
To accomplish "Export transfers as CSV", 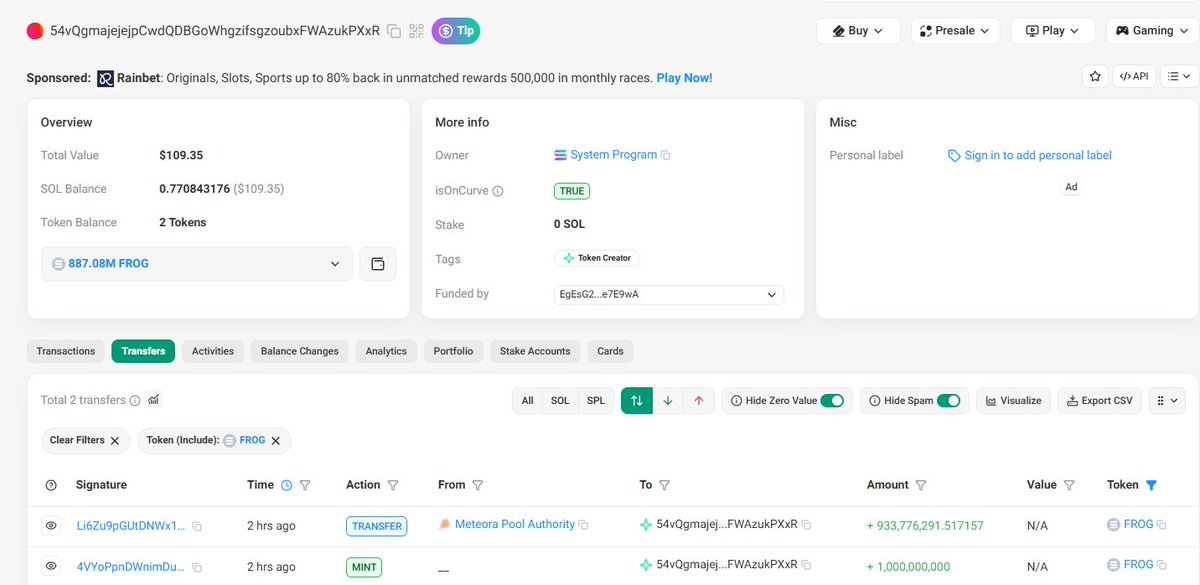I will [x=1099, y=401].
